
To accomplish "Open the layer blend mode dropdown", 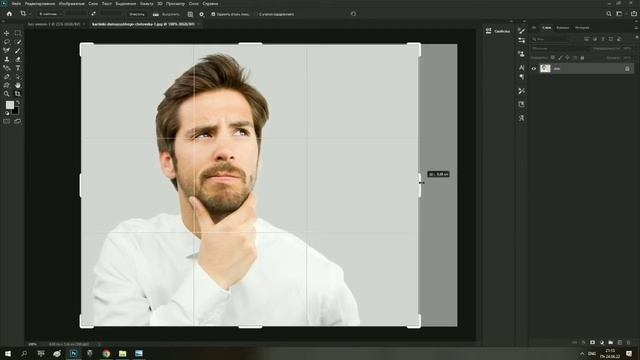I will [x=560, y=49].
